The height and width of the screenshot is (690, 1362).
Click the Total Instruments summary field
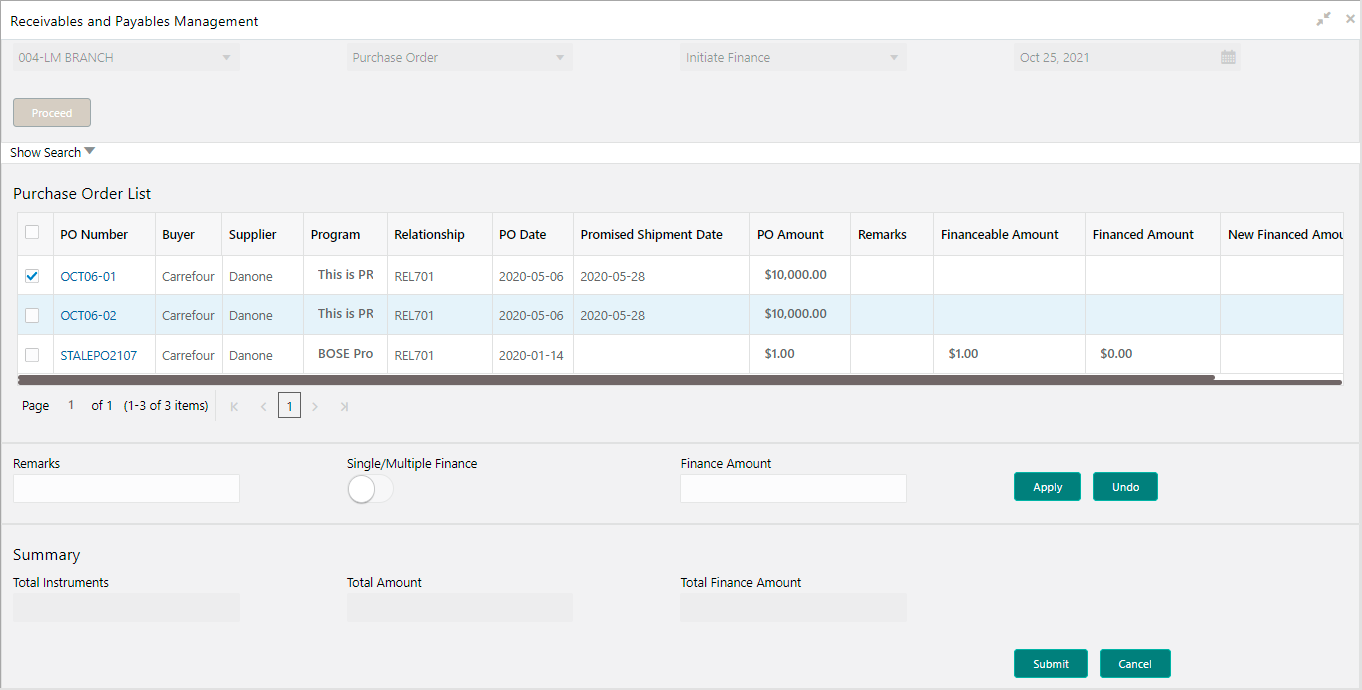pos(126,608)
